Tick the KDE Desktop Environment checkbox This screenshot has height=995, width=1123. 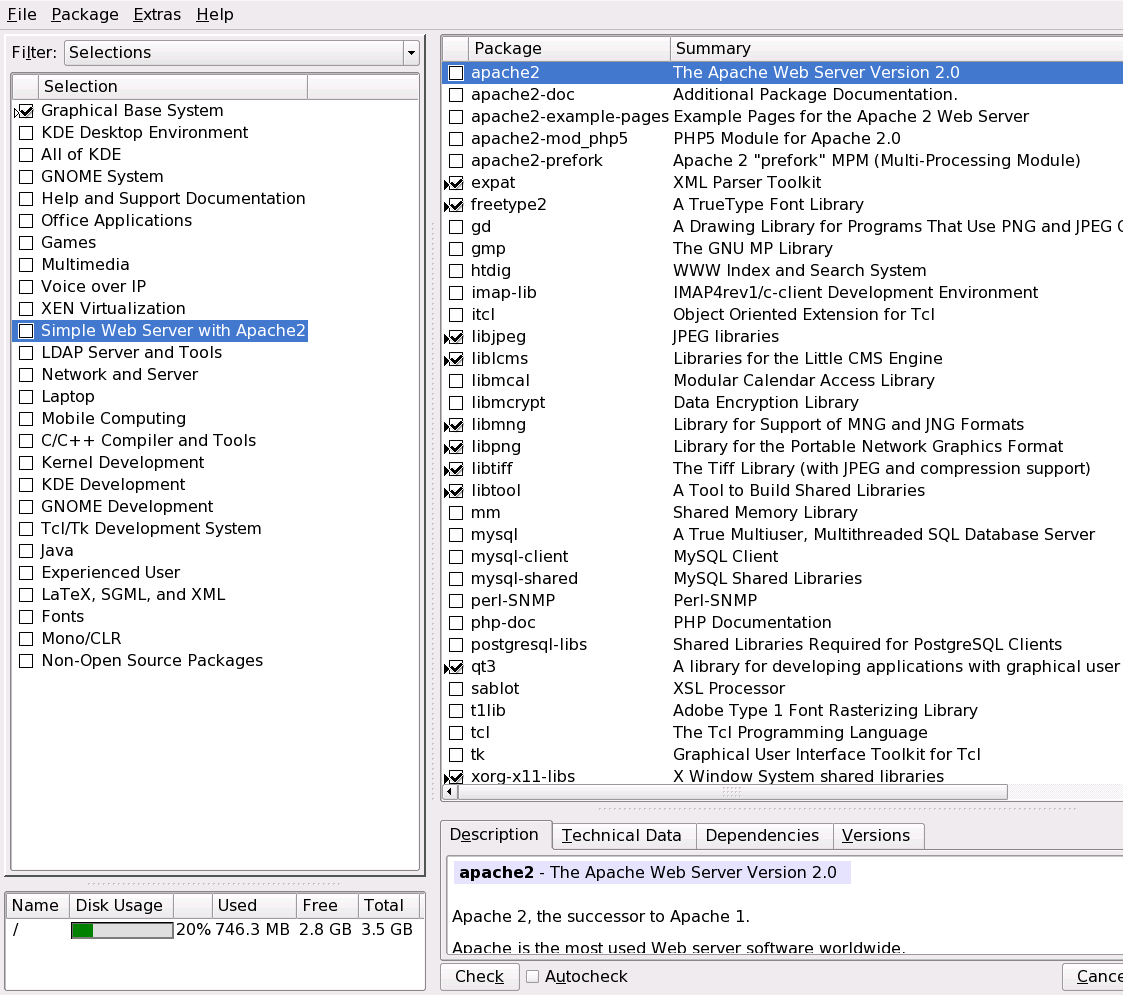(x=26, y=133)
